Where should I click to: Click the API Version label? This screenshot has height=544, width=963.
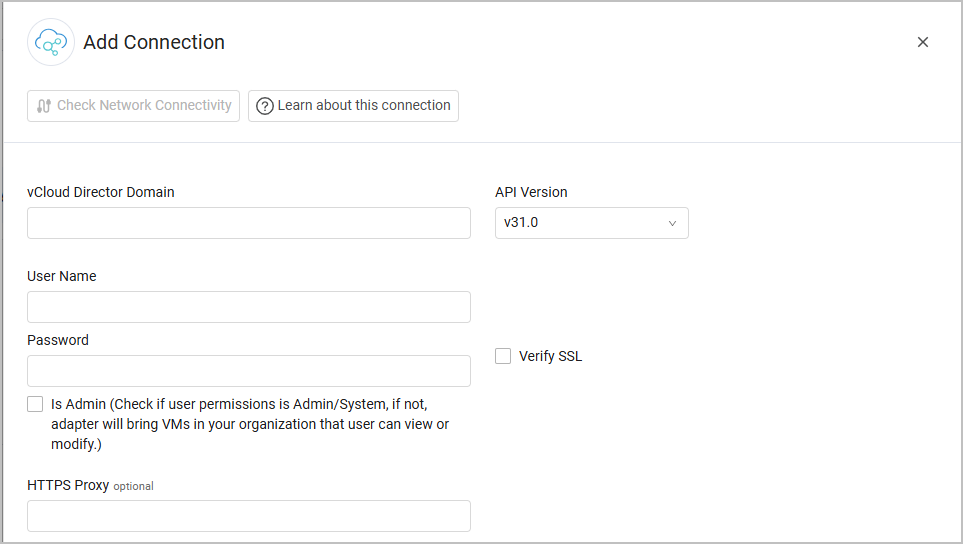point(531,192)
